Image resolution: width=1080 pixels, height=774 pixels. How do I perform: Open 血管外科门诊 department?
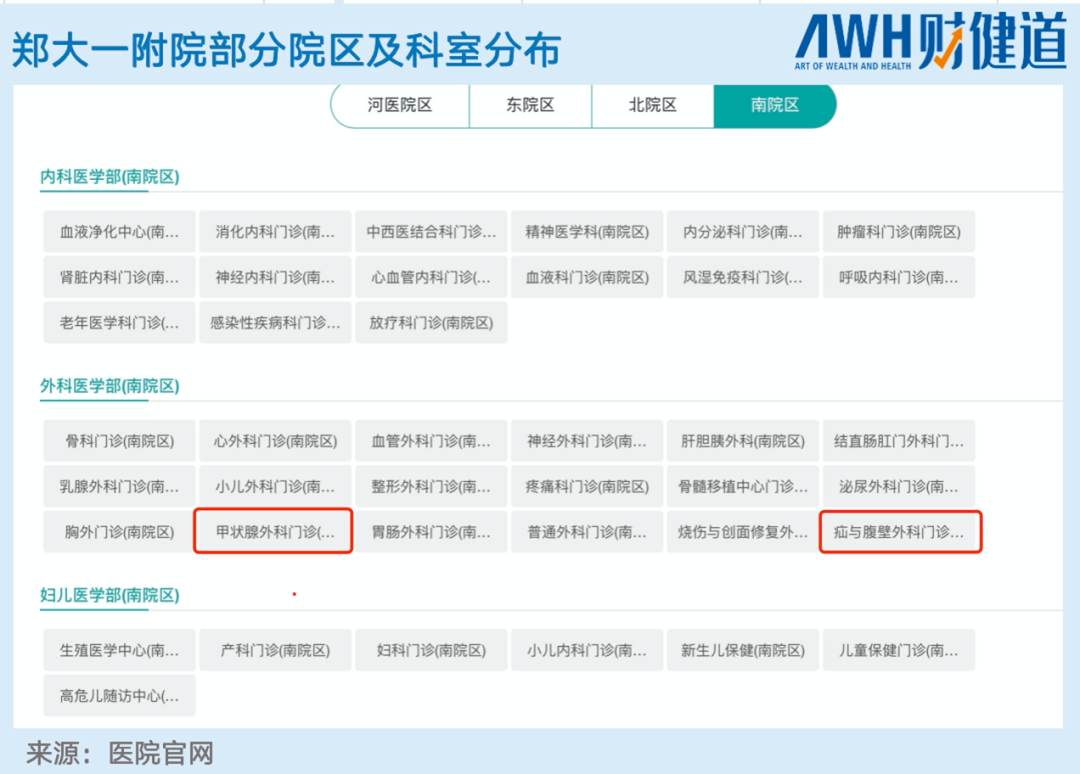tap(431, 441)
